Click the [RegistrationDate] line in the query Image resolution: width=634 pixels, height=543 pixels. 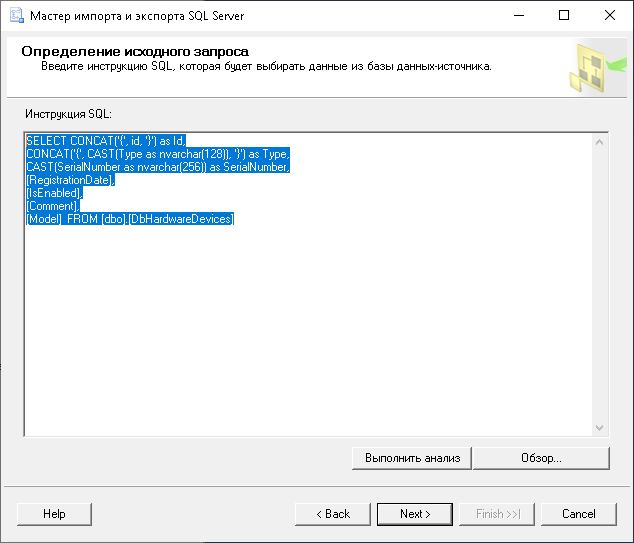pos(70,180)
